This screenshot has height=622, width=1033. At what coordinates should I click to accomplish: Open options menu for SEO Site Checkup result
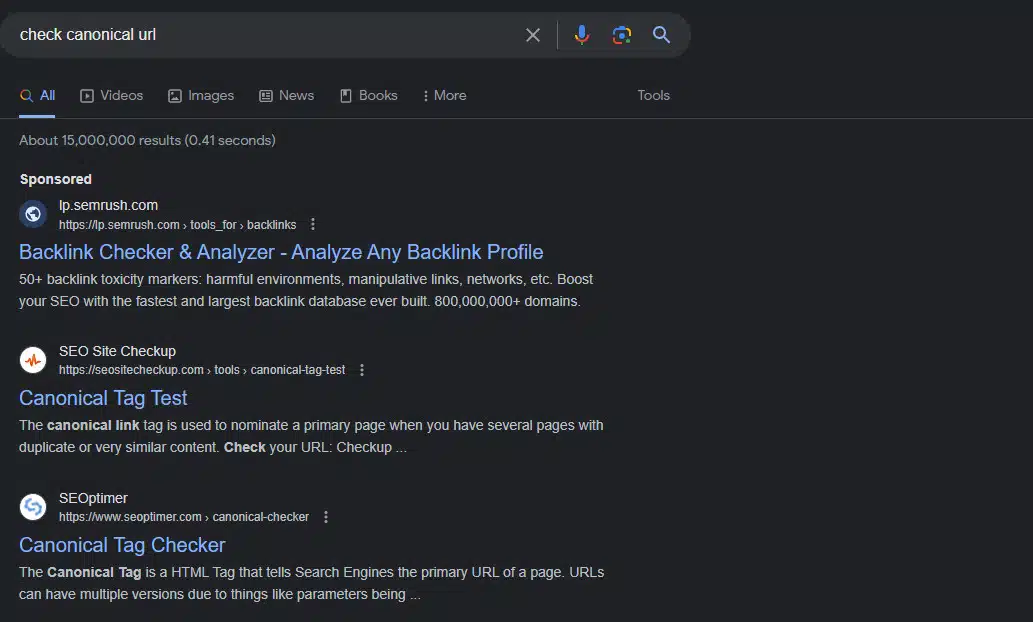point(362,370)
